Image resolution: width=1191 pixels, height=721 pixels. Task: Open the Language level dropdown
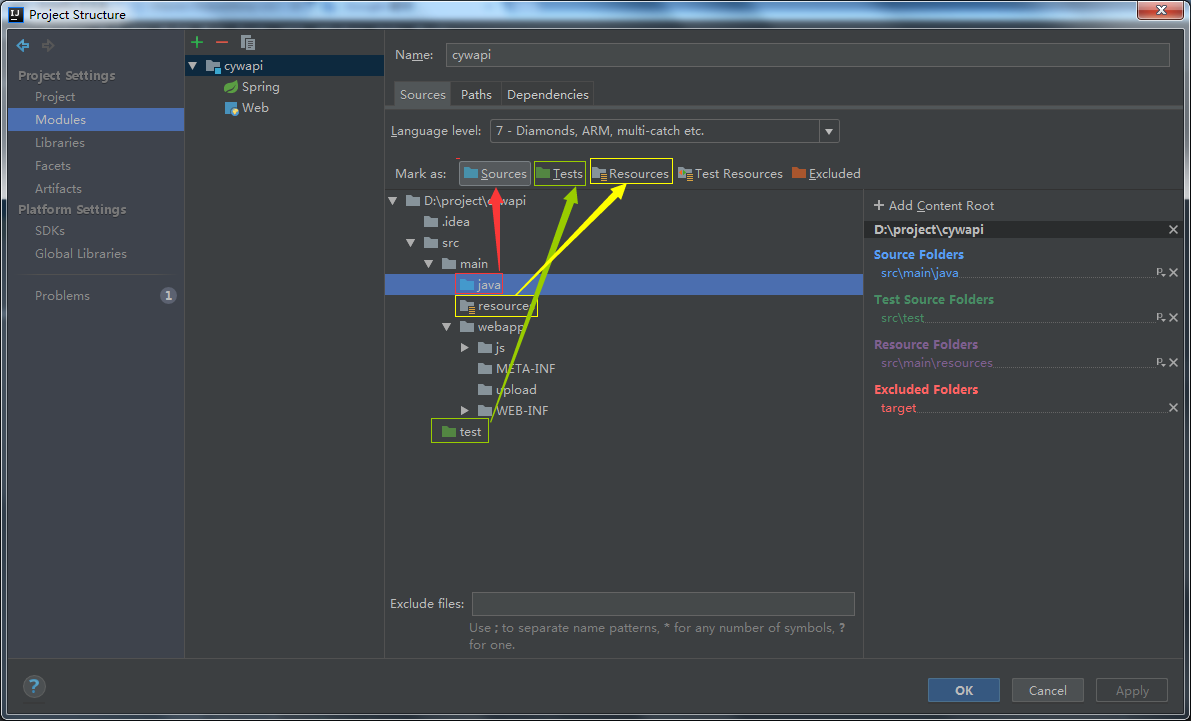pos(828,131)
